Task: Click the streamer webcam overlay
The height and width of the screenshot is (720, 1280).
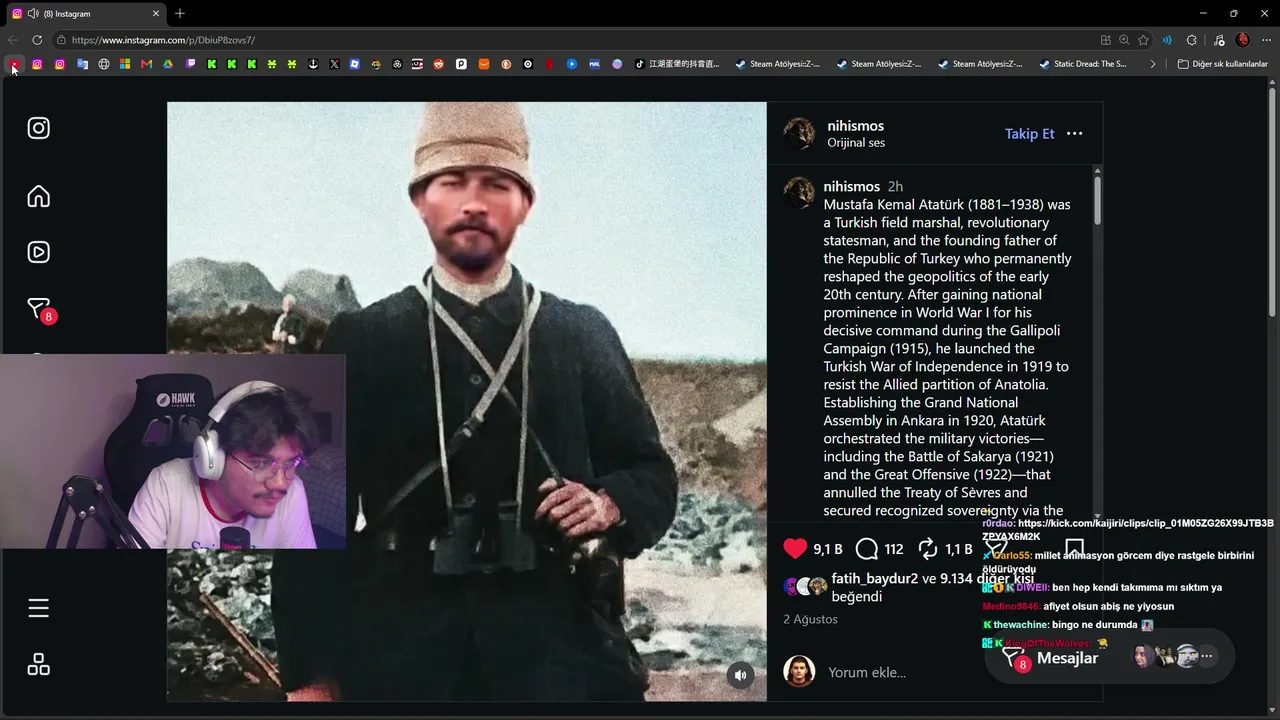Action: tap(173, 451)
